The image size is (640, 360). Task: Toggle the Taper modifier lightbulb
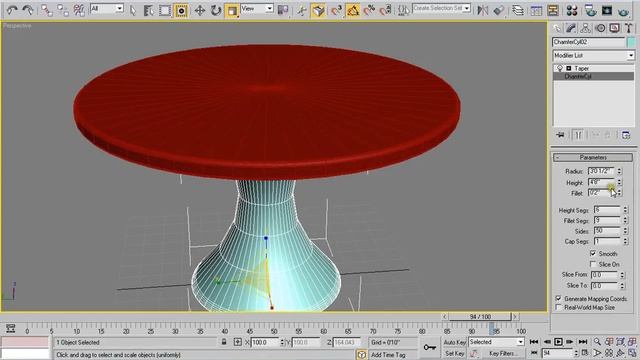[560, 68]
